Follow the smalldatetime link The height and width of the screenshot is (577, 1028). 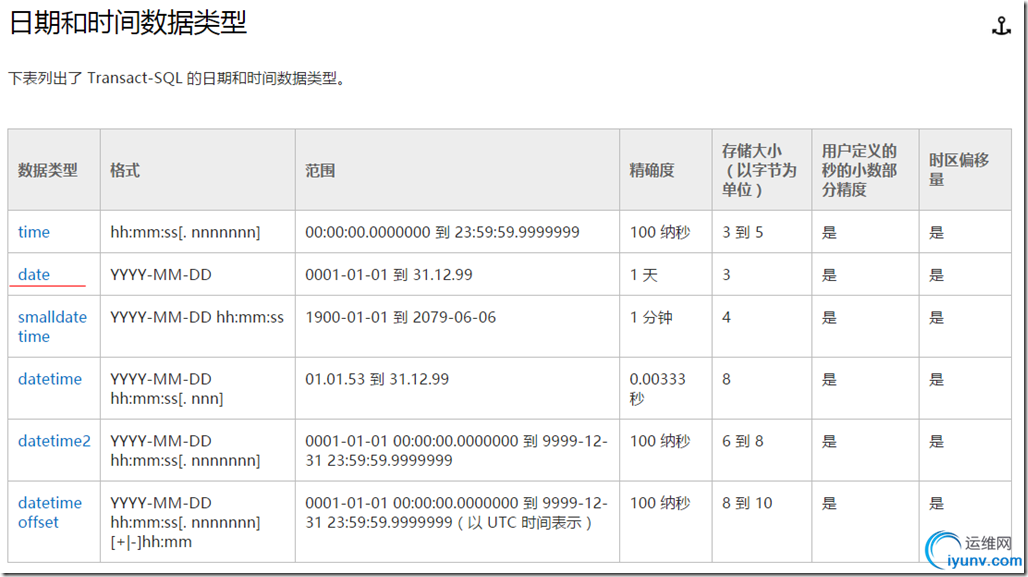point(52,326)
